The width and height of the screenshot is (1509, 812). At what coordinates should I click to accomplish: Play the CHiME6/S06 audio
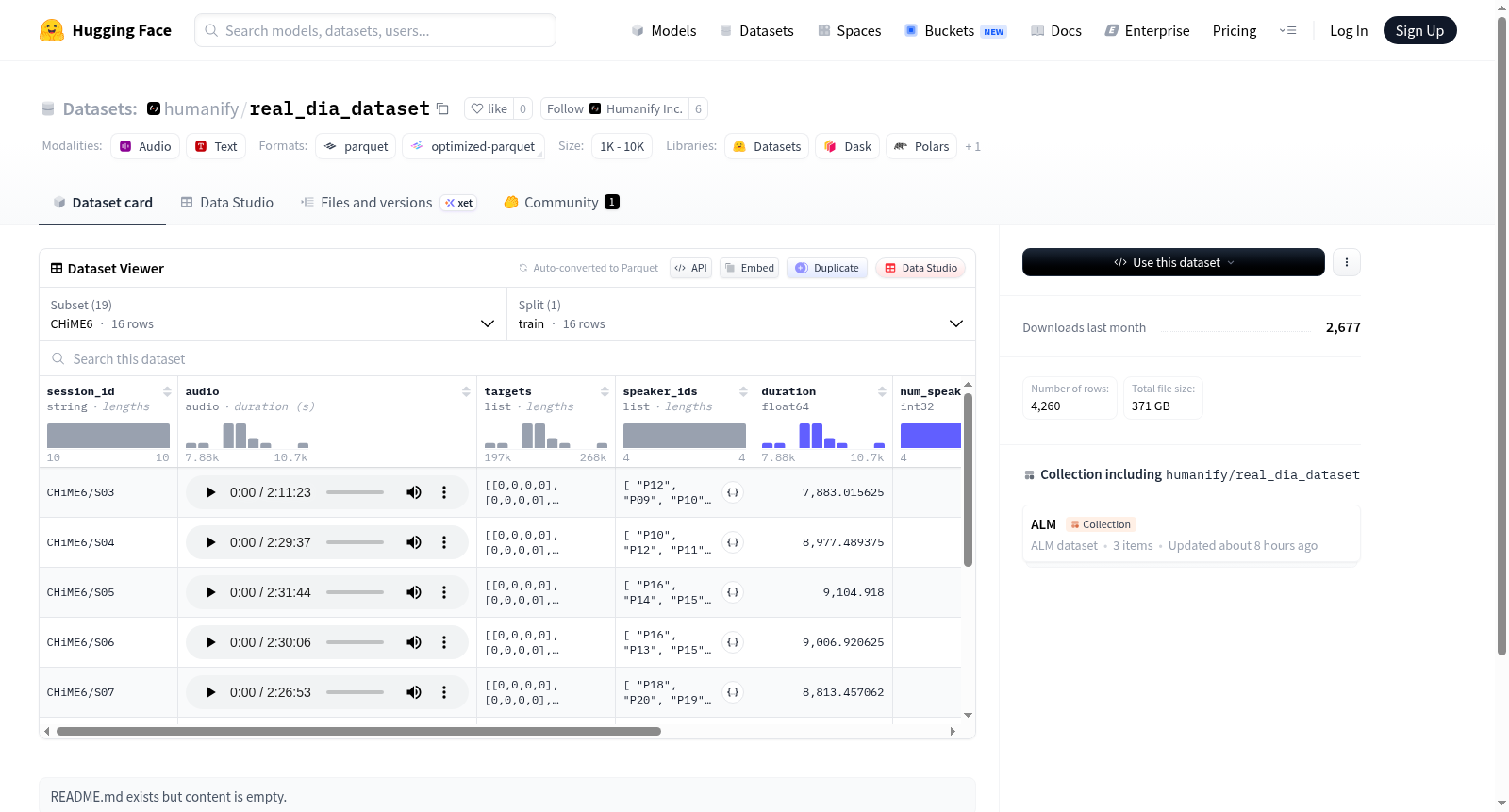tap(211, 642)
